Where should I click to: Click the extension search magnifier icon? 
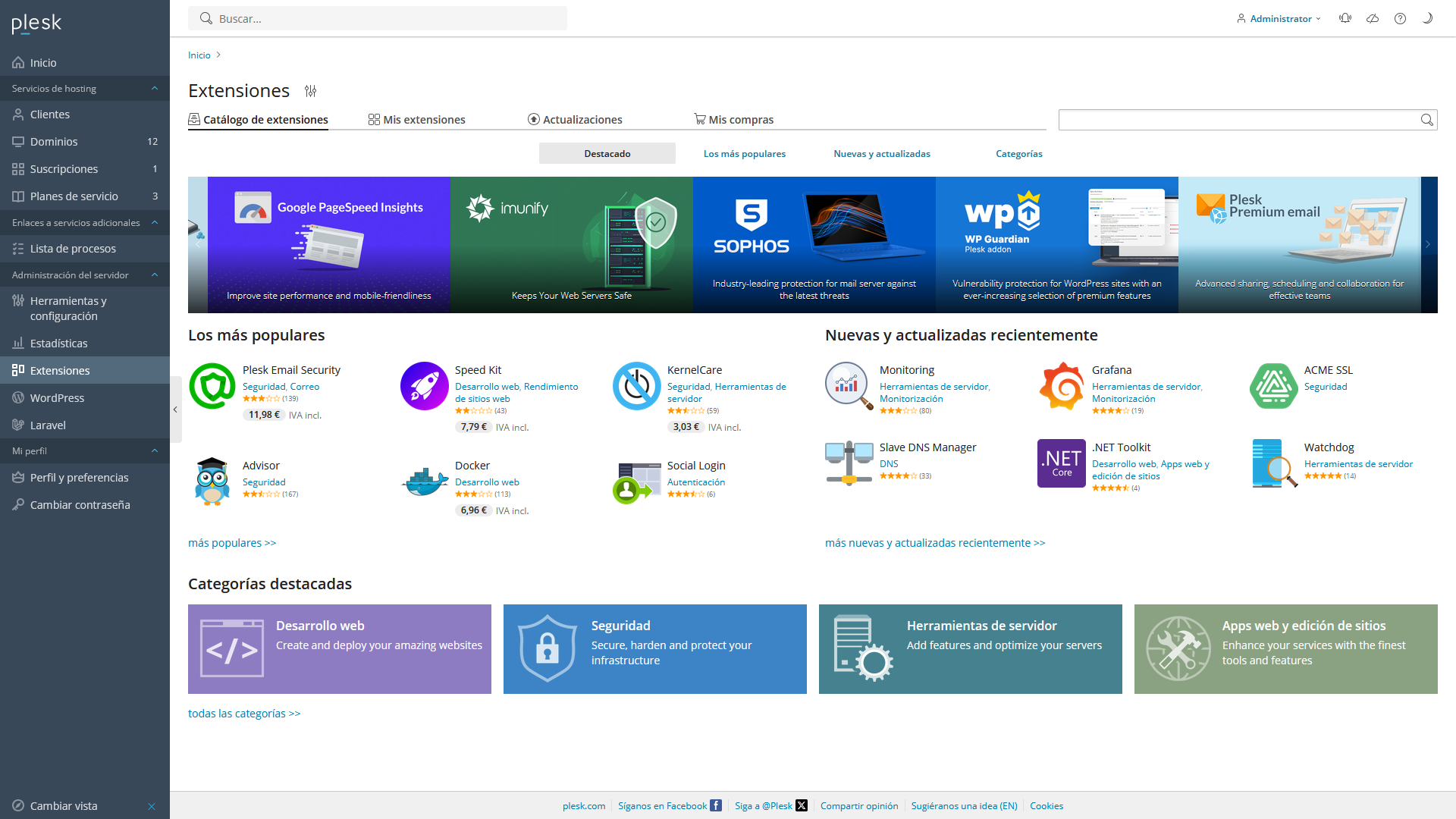pos(1426,120)
